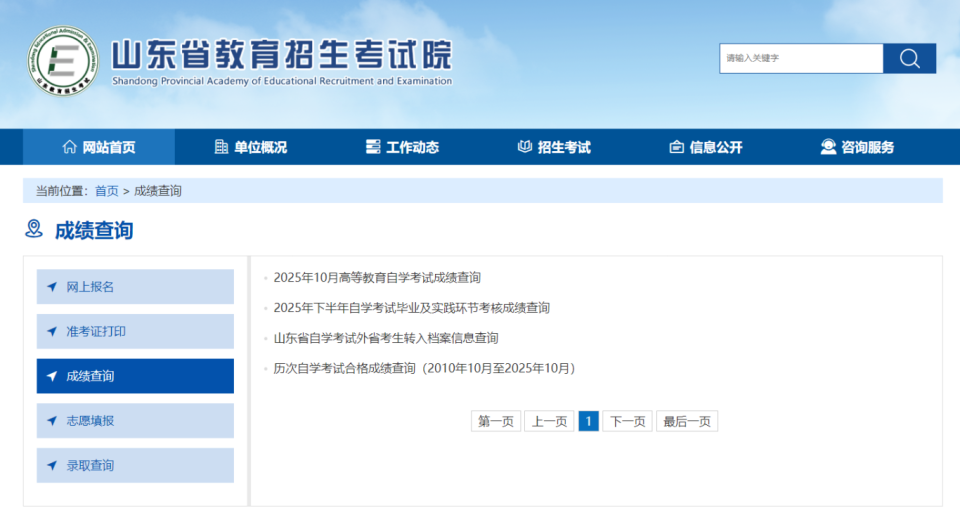Select 网上报名 in the sidebar
960x515 pixels.
click(x=135, y=287)
